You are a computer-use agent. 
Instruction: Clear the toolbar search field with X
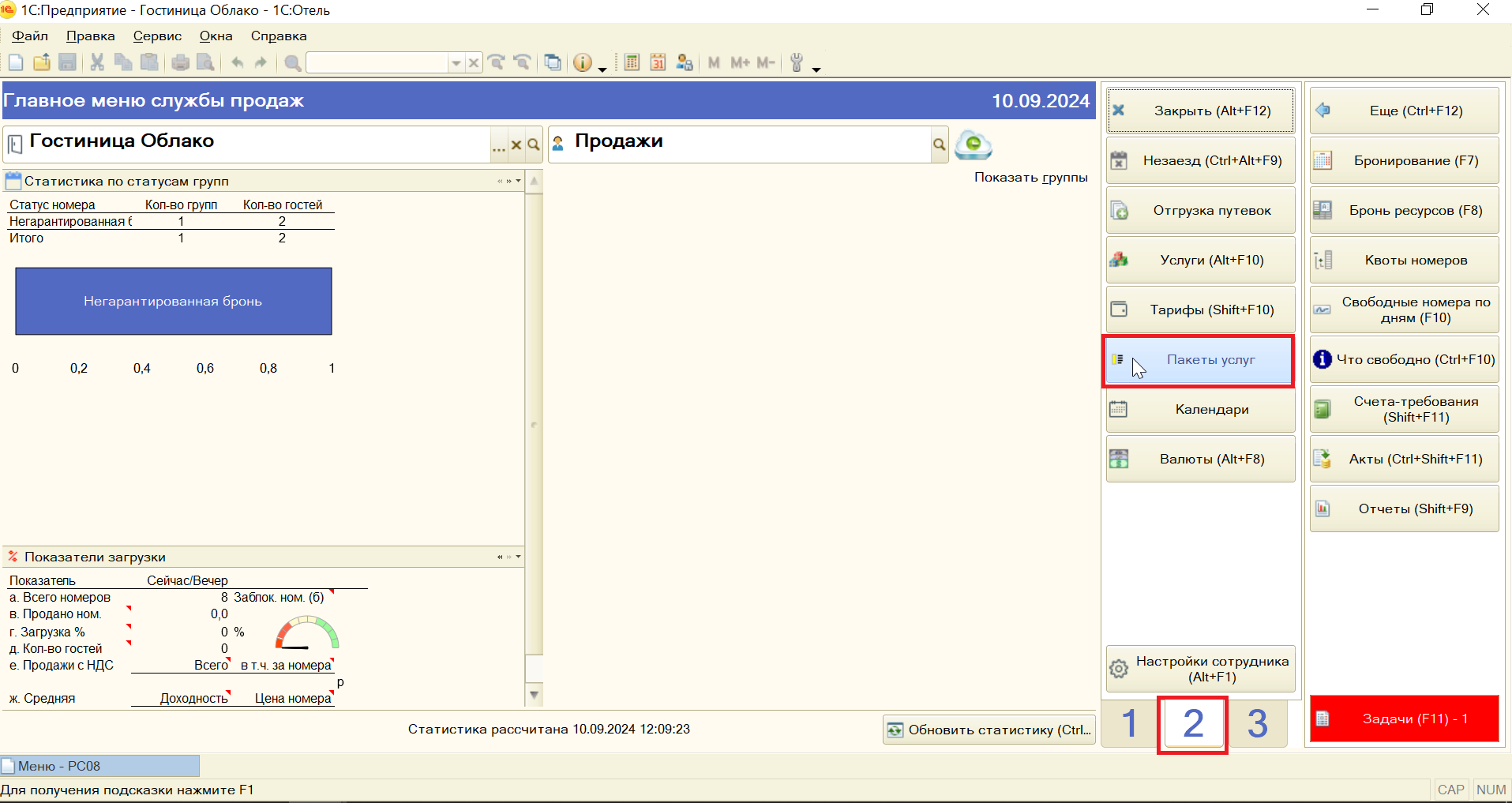pyautogui.click(x=473, y=62)
